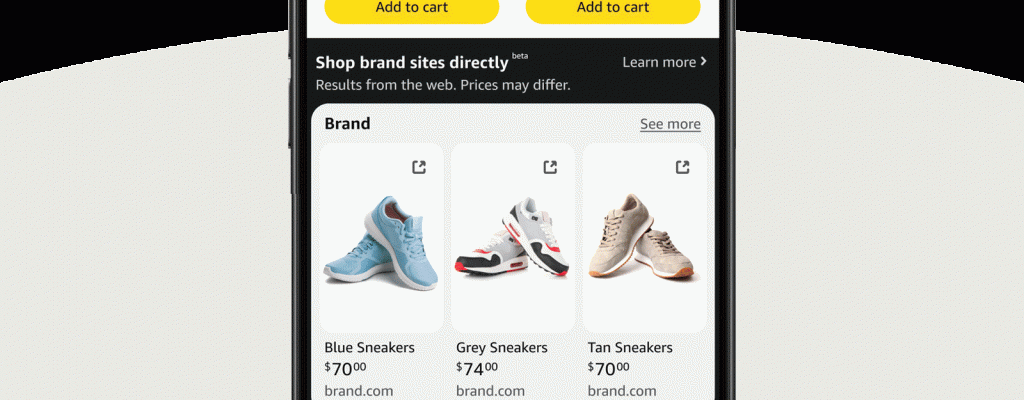Follow the See more link
1024x400 pixels.
pos(670,124)
